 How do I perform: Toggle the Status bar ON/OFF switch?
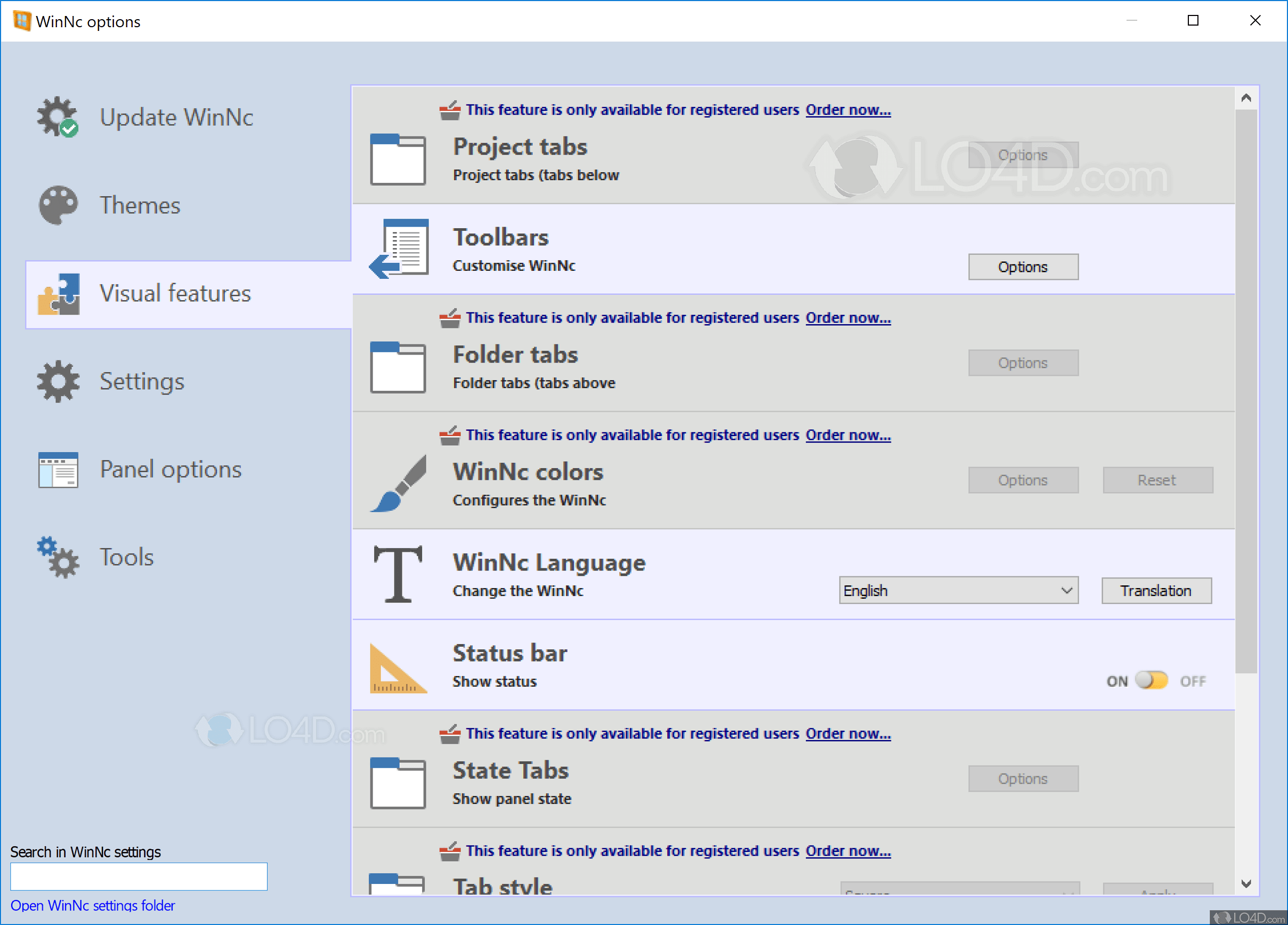point(1151,681)
